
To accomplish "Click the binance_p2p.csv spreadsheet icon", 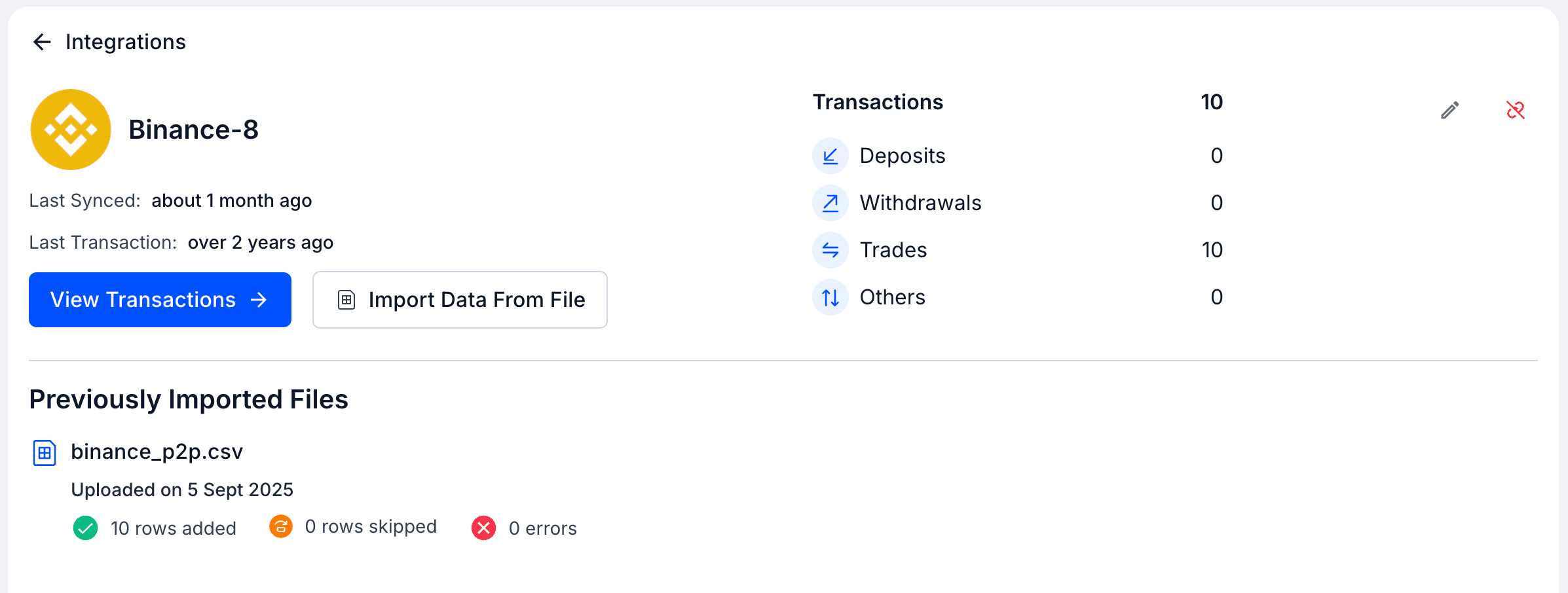I will [43, 452].
